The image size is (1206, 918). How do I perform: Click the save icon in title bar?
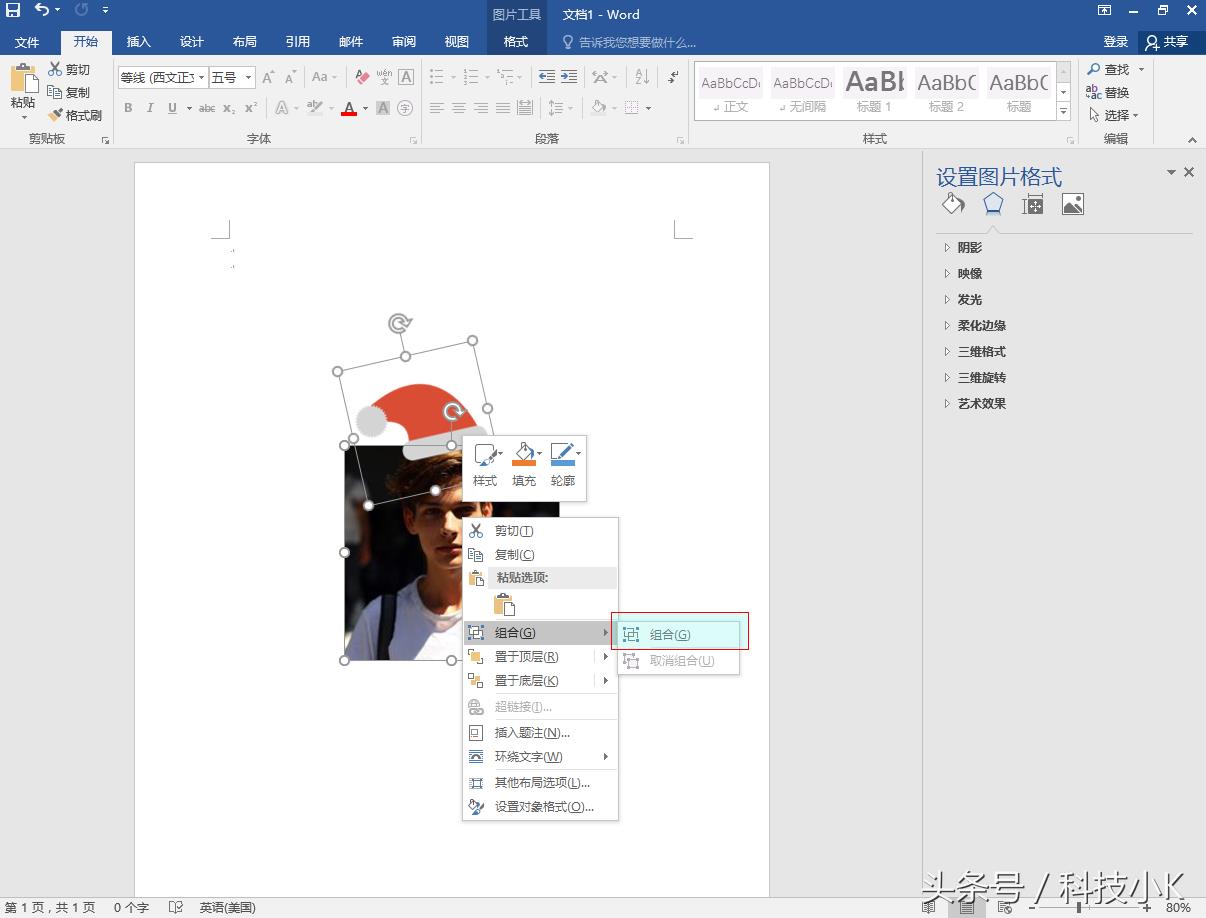click(13, 11)
